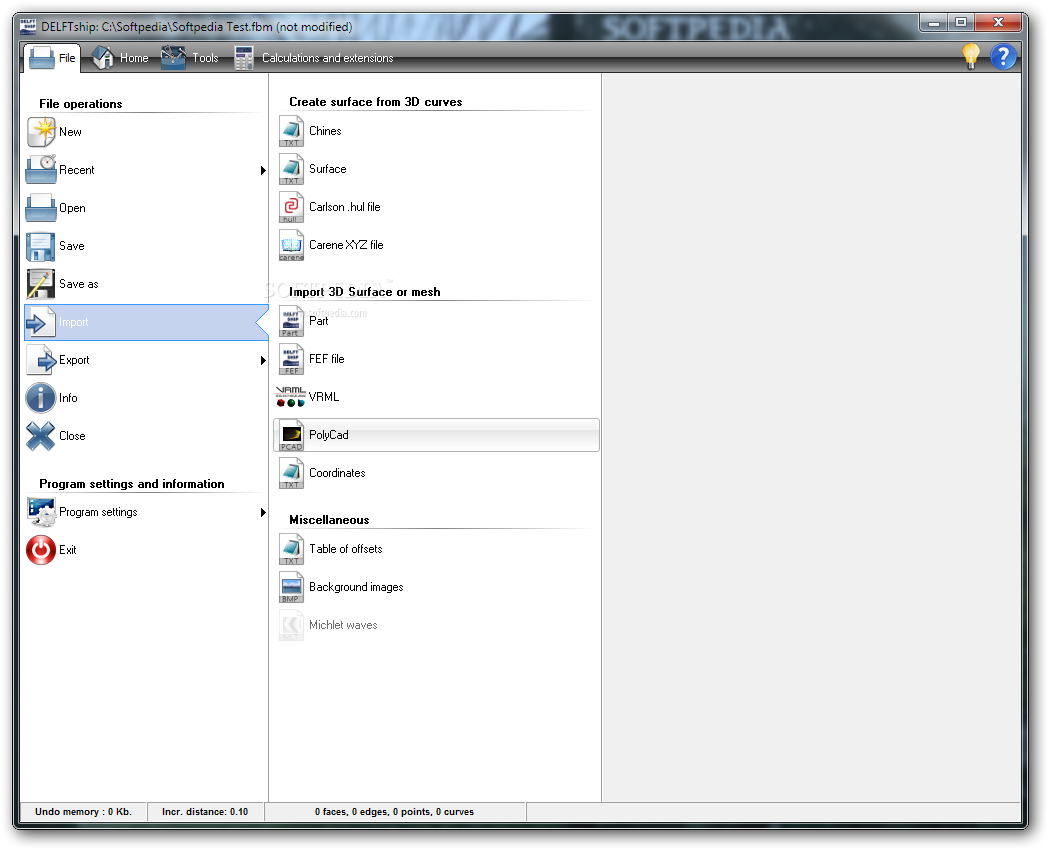Viewport: 1049px width, 850px height.
Task: Click Incr. distance 0.10 status entry
Action: click(x=205, y=812)
